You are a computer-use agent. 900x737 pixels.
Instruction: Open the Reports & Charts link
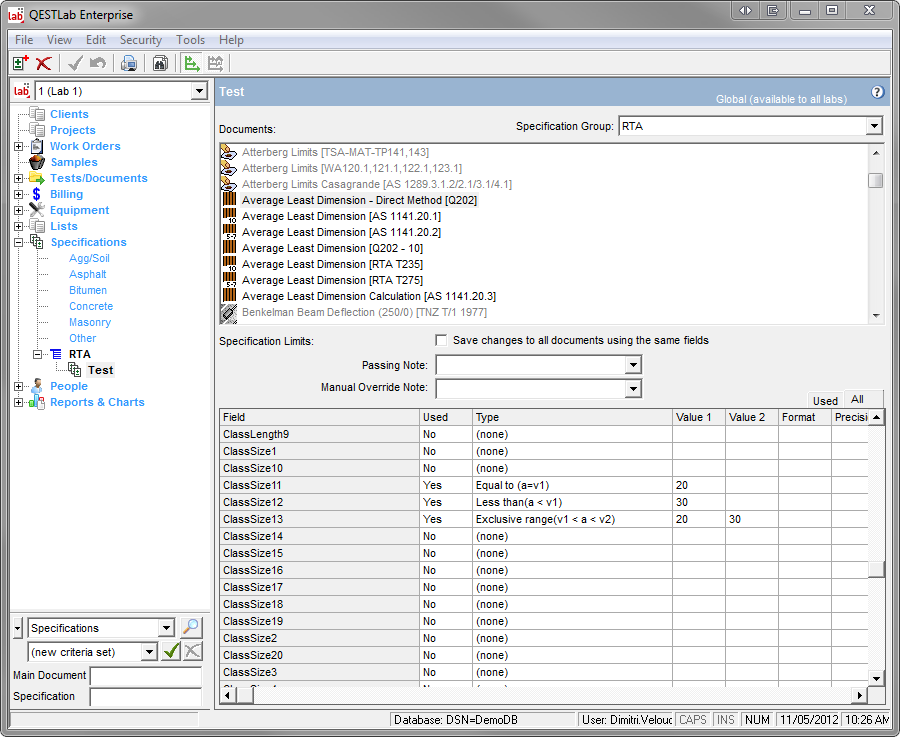(x=97, y=402)
